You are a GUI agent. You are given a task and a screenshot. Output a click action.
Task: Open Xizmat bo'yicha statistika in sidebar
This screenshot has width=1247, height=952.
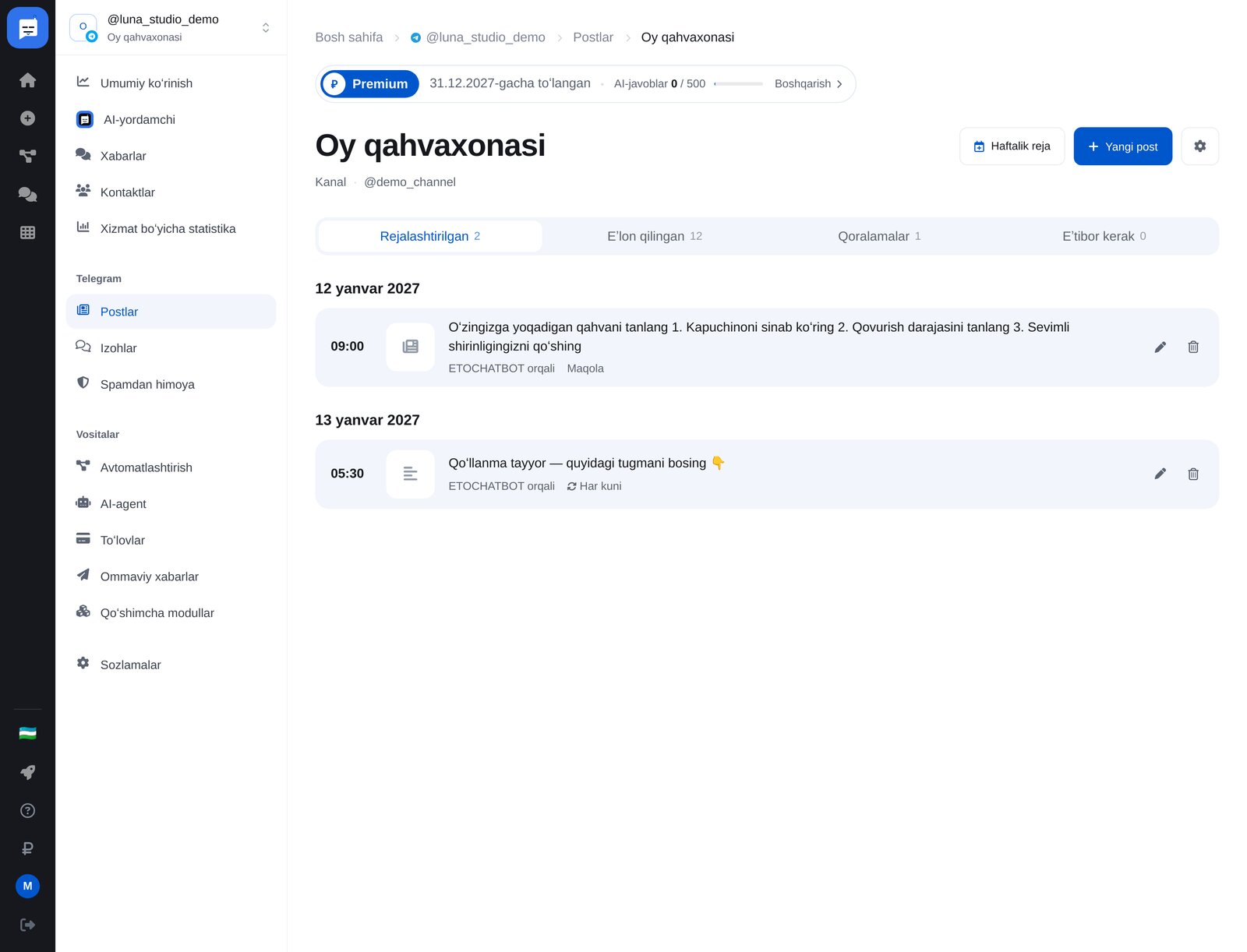coord(171,228)
